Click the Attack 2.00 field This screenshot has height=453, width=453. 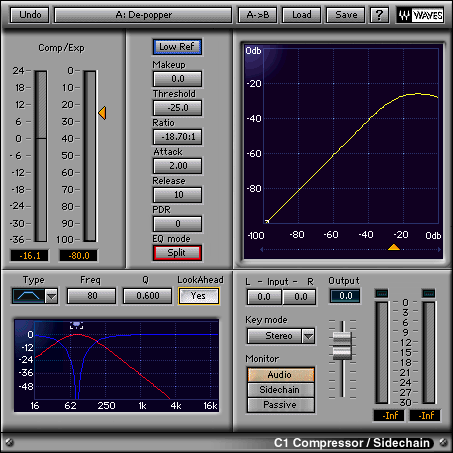[x=177, y=166]
